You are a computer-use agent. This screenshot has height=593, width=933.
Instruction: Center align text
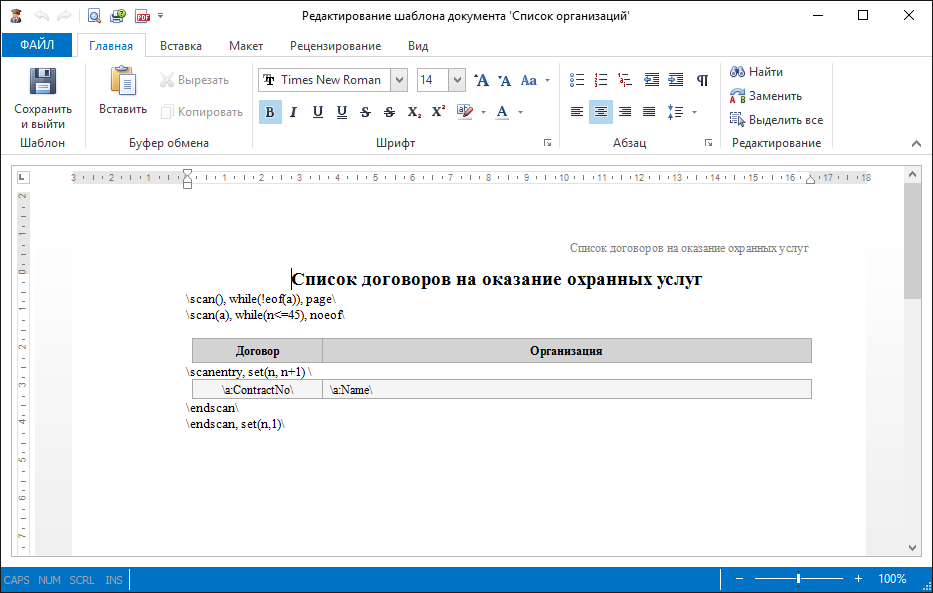pos(601,112)
